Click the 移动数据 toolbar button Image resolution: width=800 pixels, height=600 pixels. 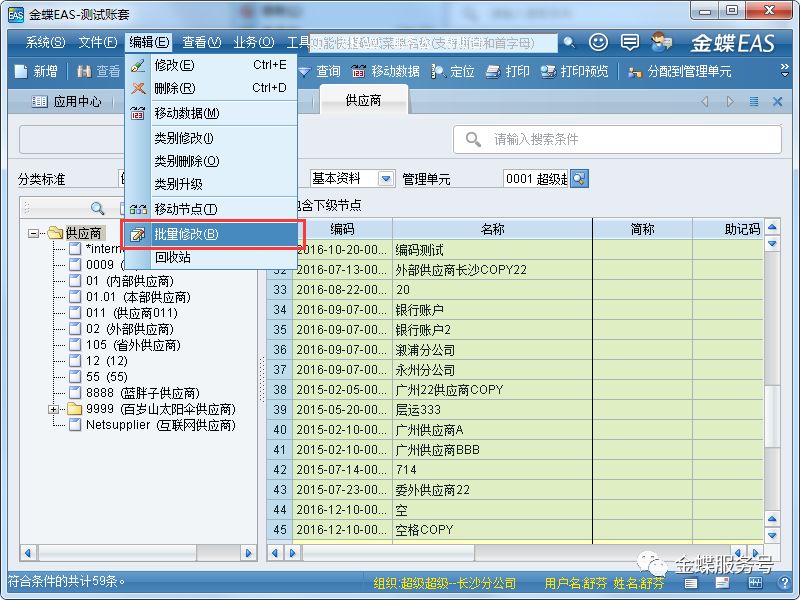coord(386,71)
